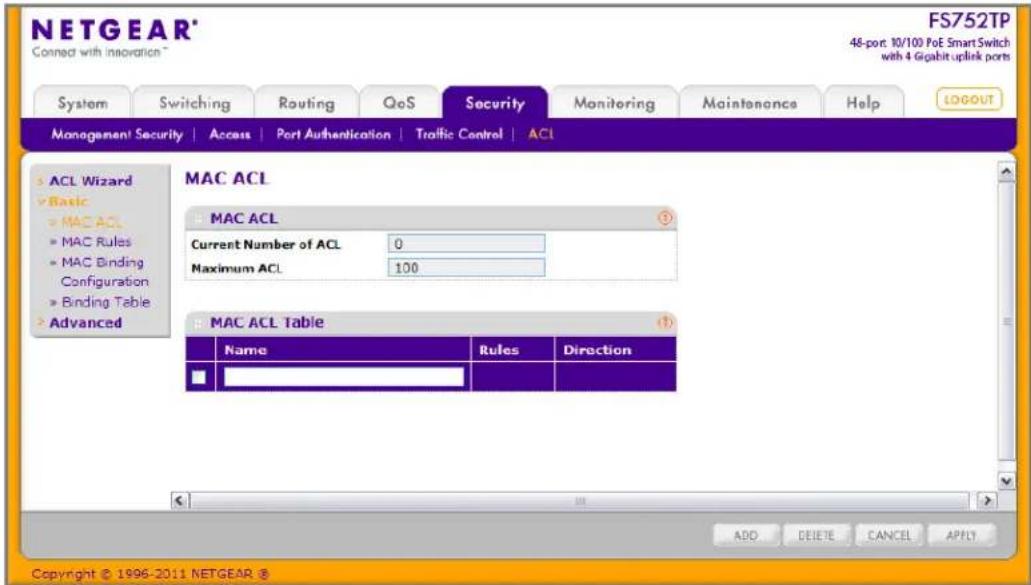Open the QoS tab

pos(399,103)
